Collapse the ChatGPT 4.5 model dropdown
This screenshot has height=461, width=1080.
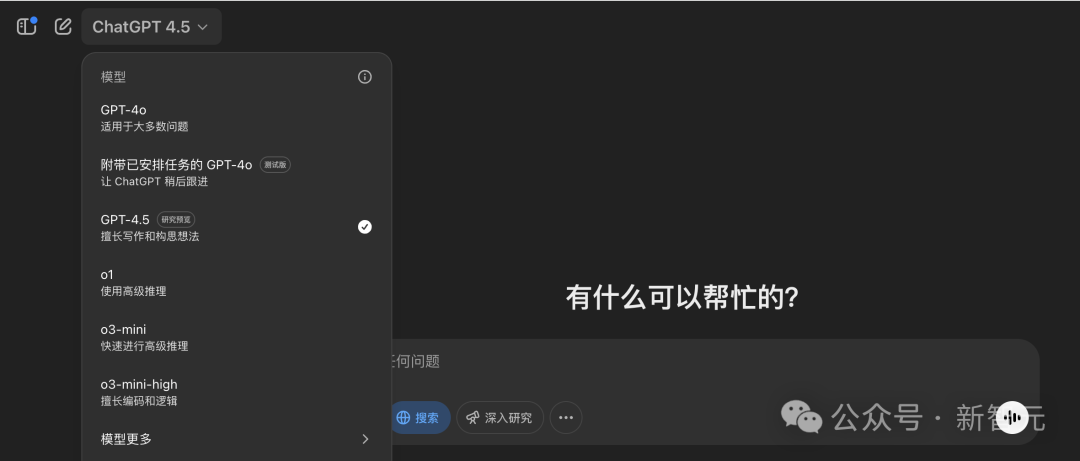tap(152, 27)
